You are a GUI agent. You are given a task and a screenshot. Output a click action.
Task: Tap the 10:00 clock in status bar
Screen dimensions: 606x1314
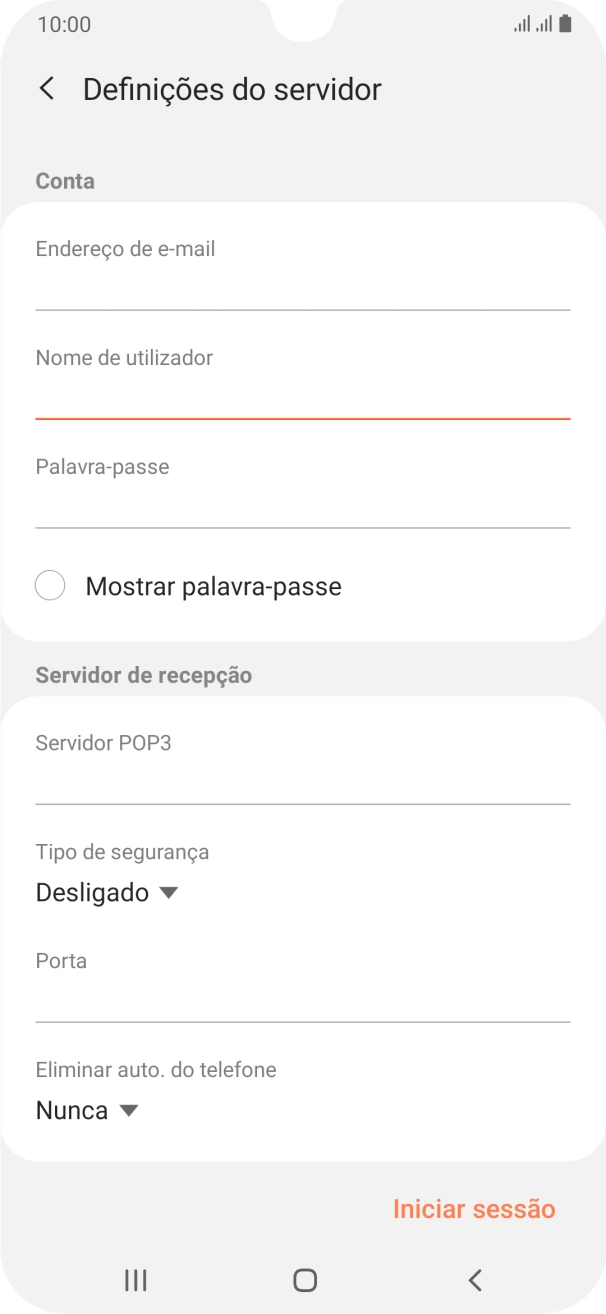(64, 24)
